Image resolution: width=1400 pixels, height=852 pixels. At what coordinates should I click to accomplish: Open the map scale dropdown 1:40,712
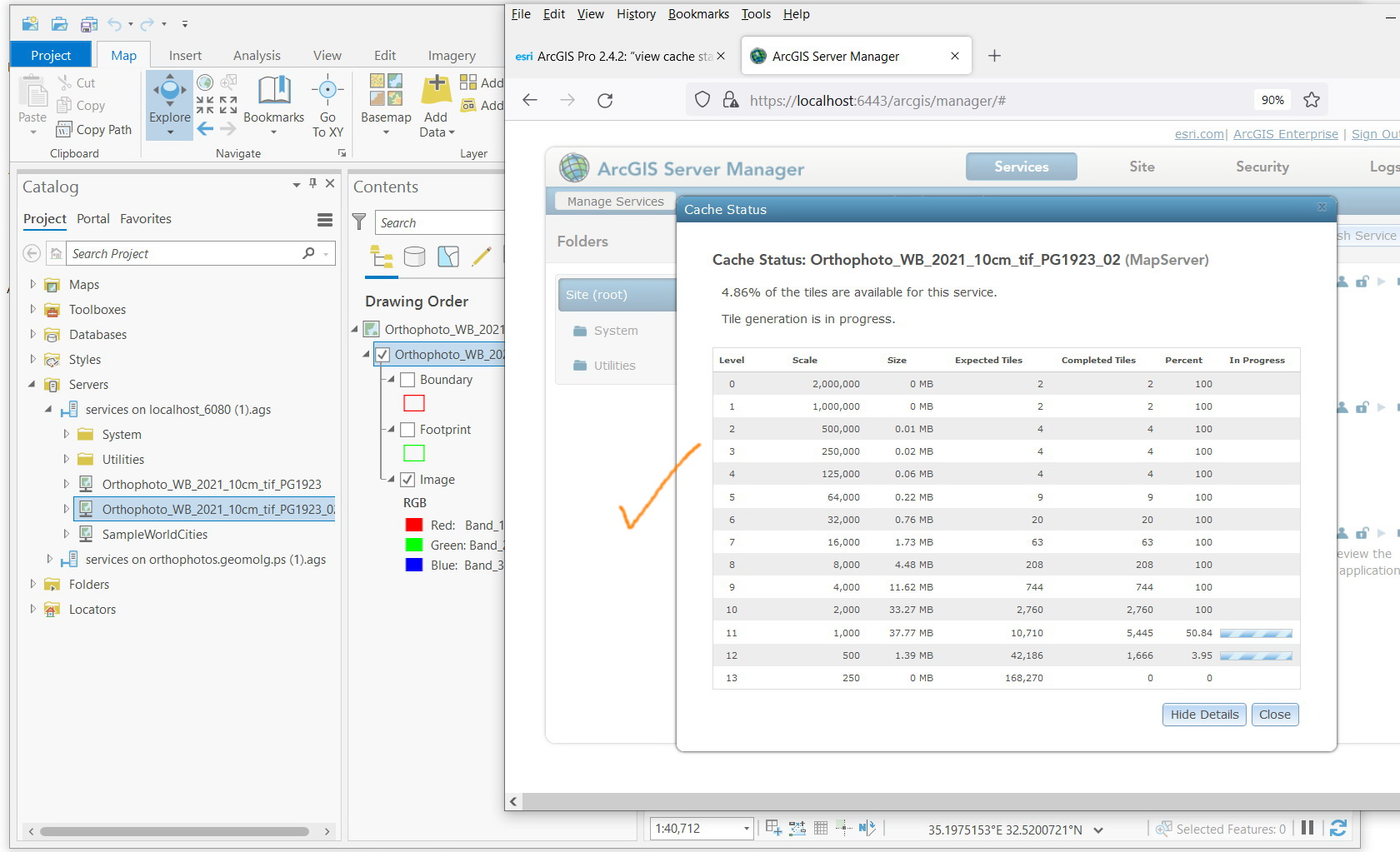[x=744, y=829]
